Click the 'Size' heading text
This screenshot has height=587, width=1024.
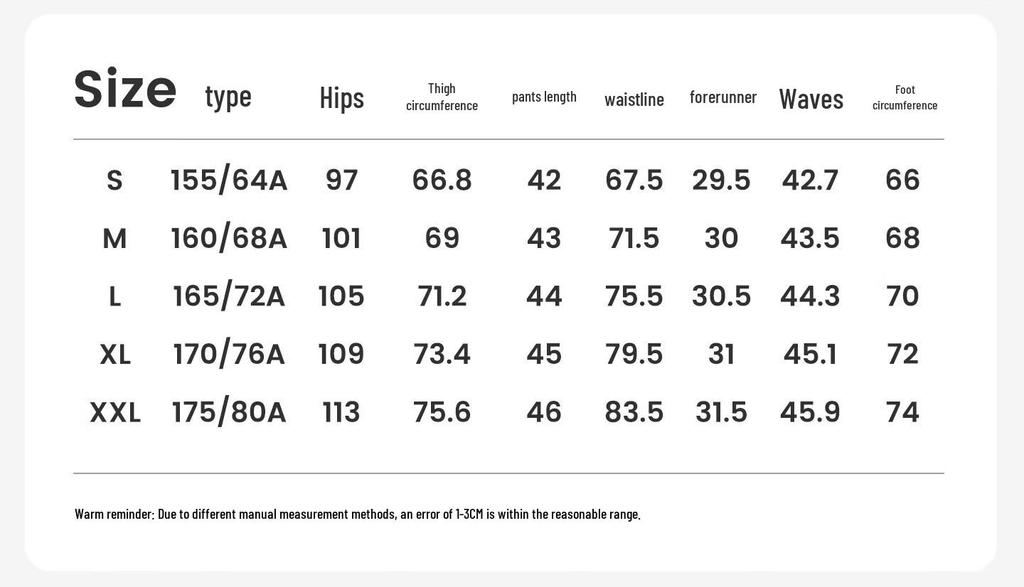125,90
